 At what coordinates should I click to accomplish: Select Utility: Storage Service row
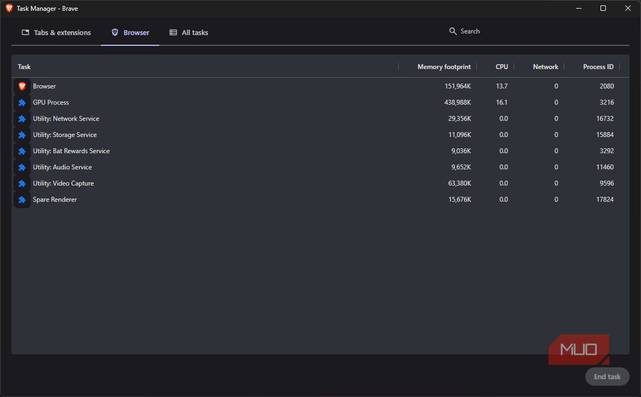(x=320, y=135)
